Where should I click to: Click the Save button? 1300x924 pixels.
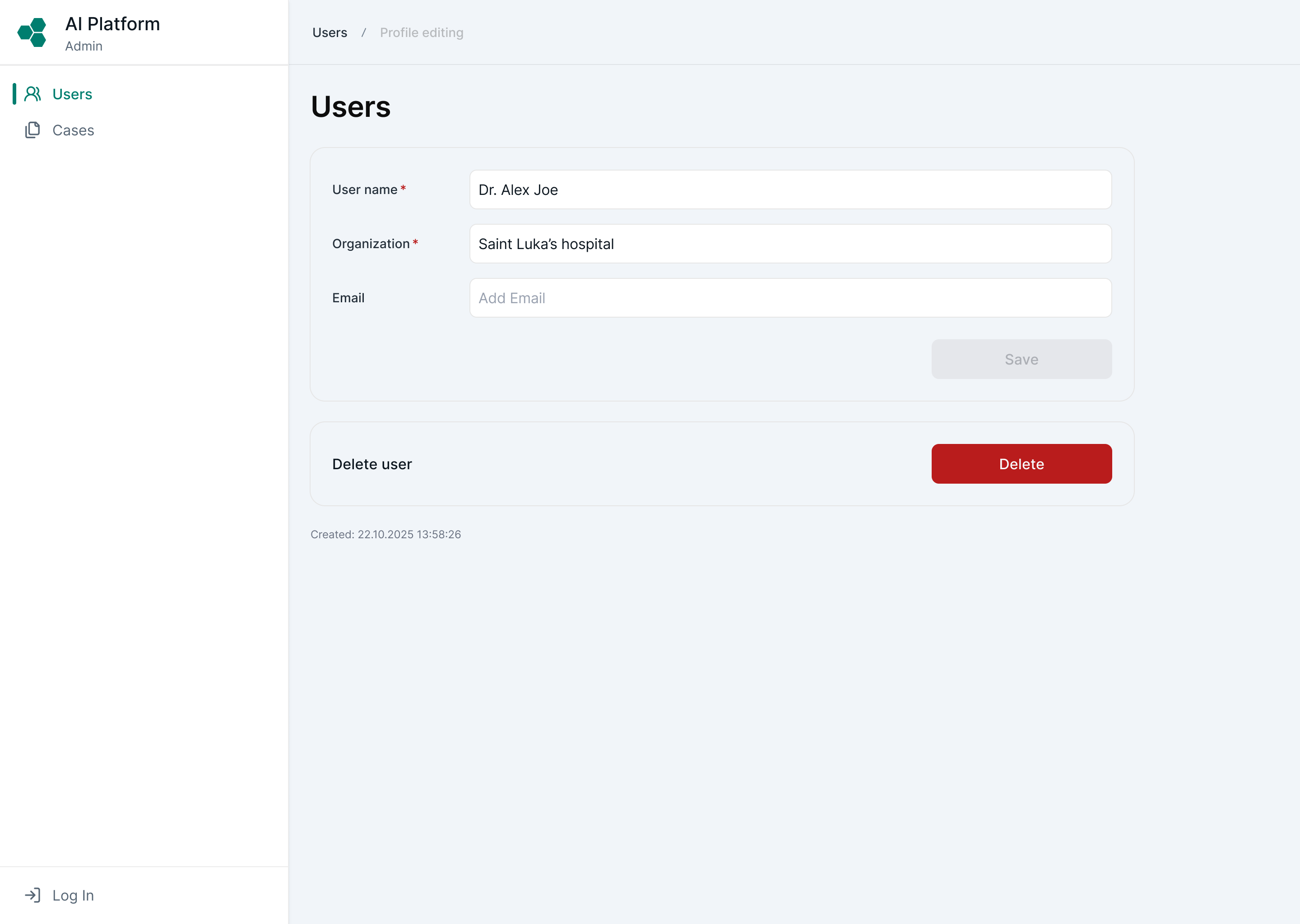pos(1021,359)
